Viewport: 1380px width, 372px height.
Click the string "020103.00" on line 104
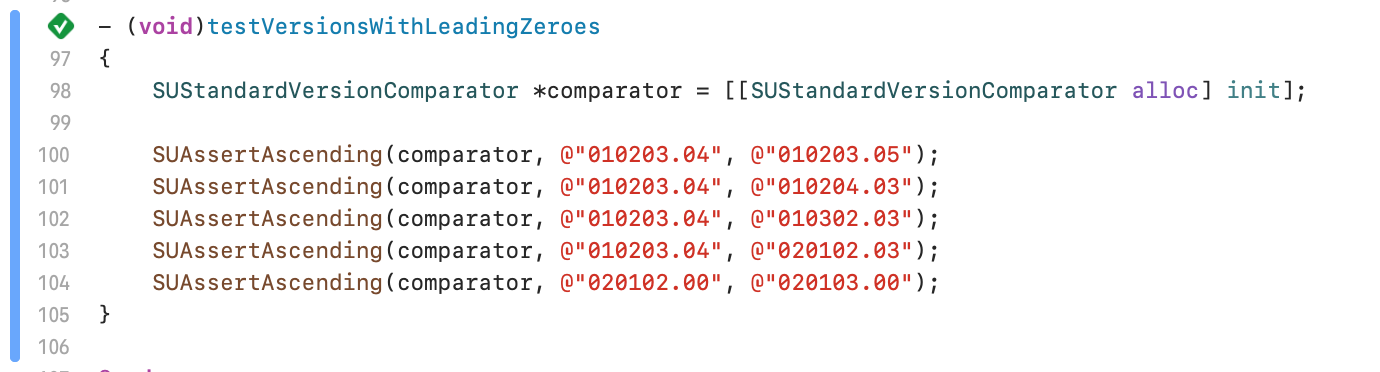(x=832, y=283)
